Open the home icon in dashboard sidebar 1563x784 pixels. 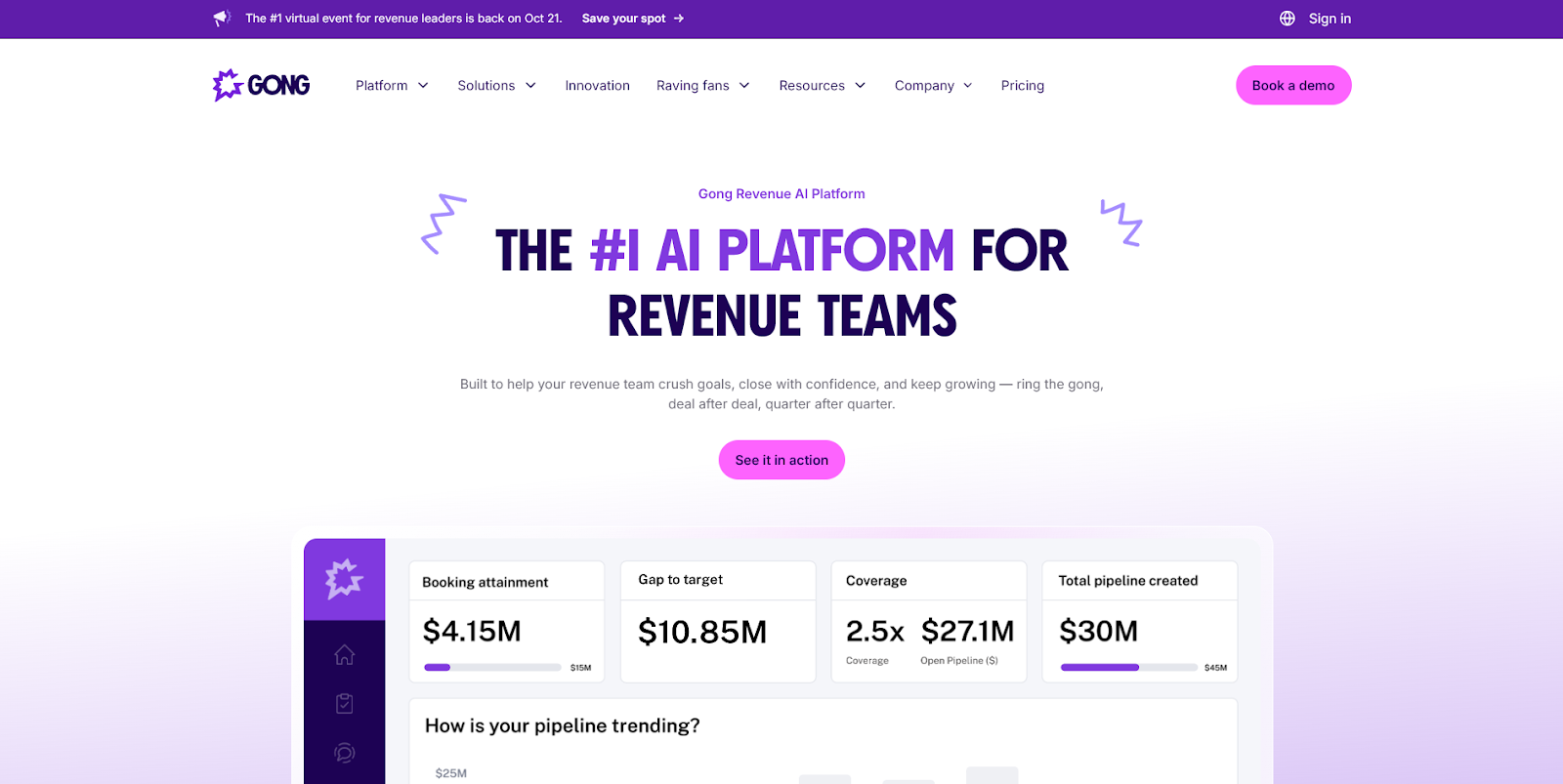(344, 654)
